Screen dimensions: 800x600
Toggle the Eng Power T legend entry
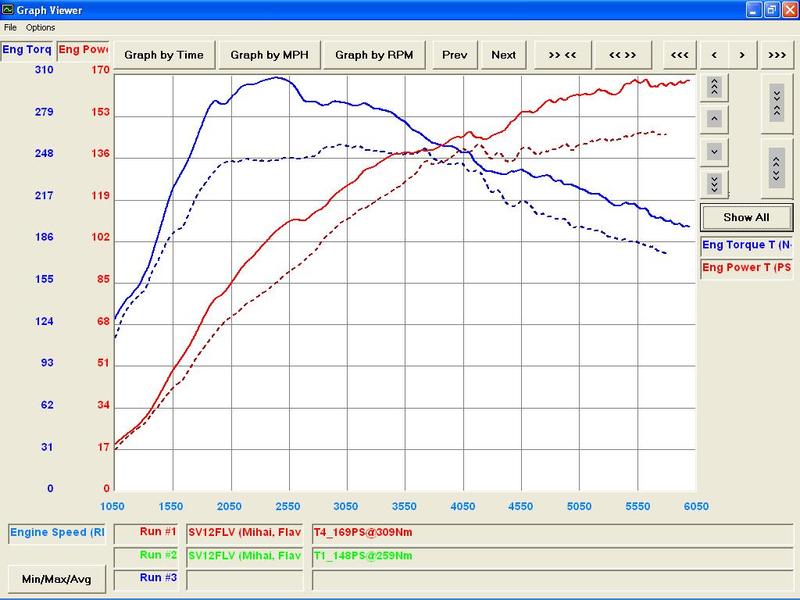coord(746,267)
